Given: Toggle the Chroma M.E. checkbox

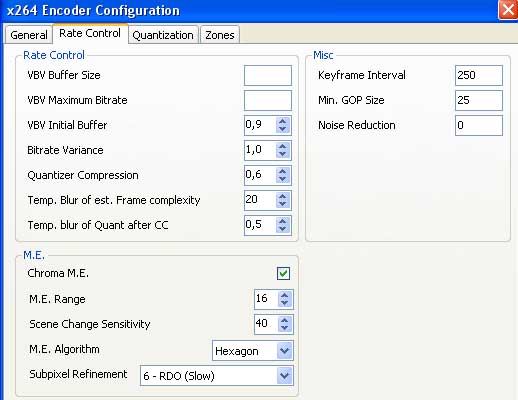Looking at the screenshot, I should [283, 273].
